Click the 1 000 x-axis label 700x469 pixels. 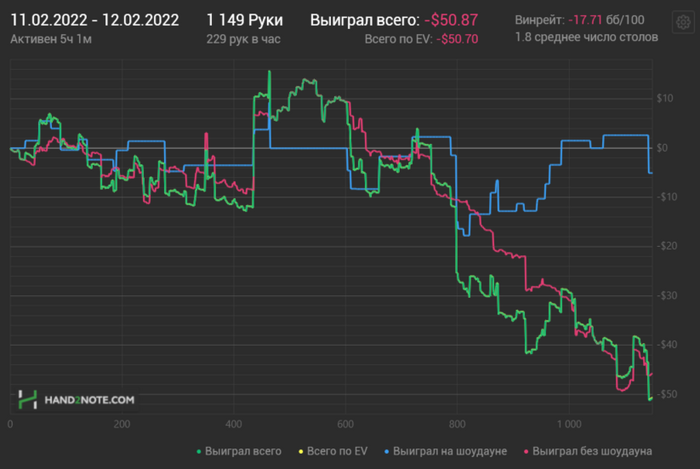(x=569, y=424)
